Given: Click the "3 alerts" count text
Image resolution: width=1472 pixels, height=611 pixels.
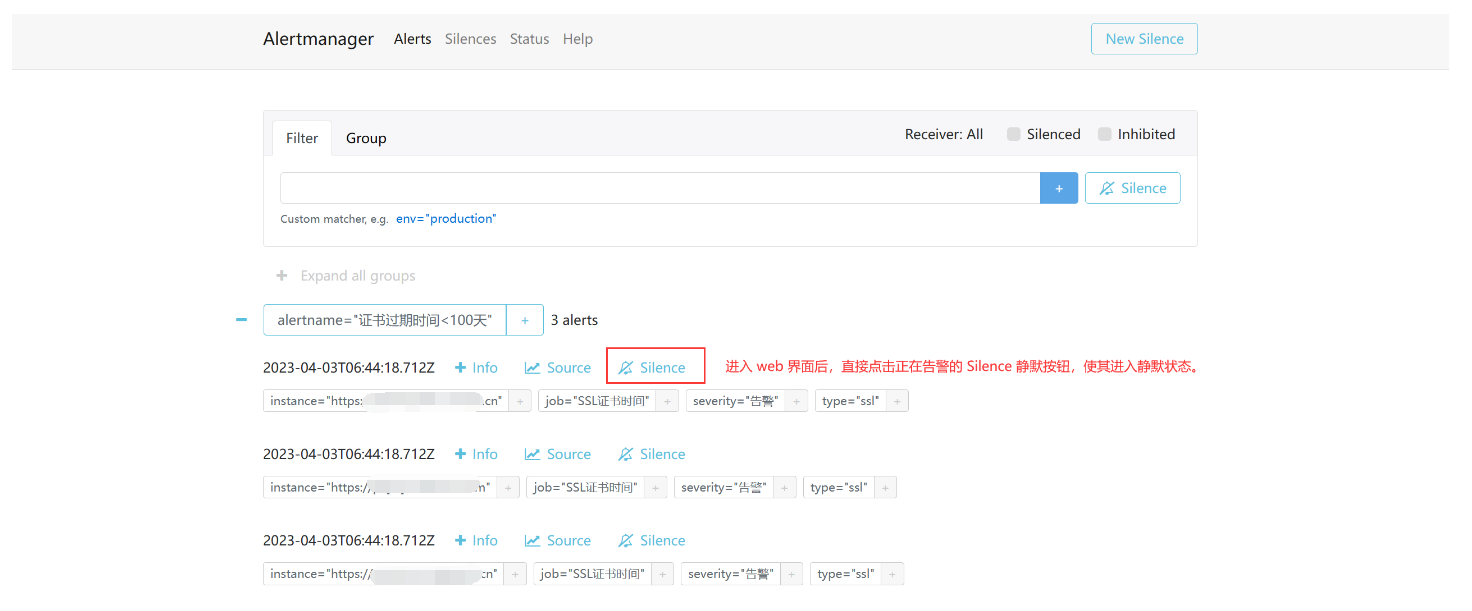Looking at the screenshot, I should (574, 320).
